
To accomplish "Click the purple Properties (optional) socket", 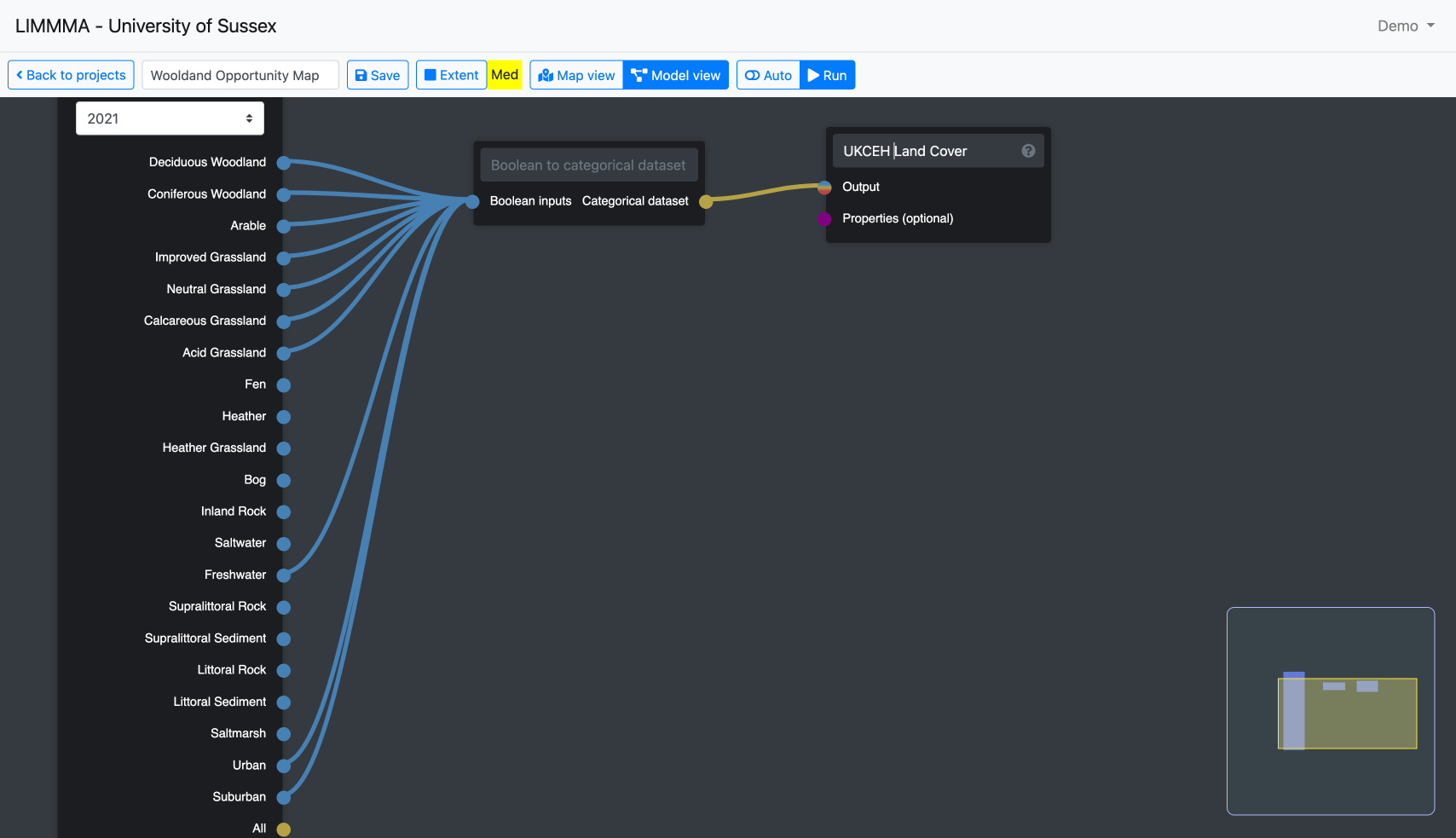I will tap(824, 219).
